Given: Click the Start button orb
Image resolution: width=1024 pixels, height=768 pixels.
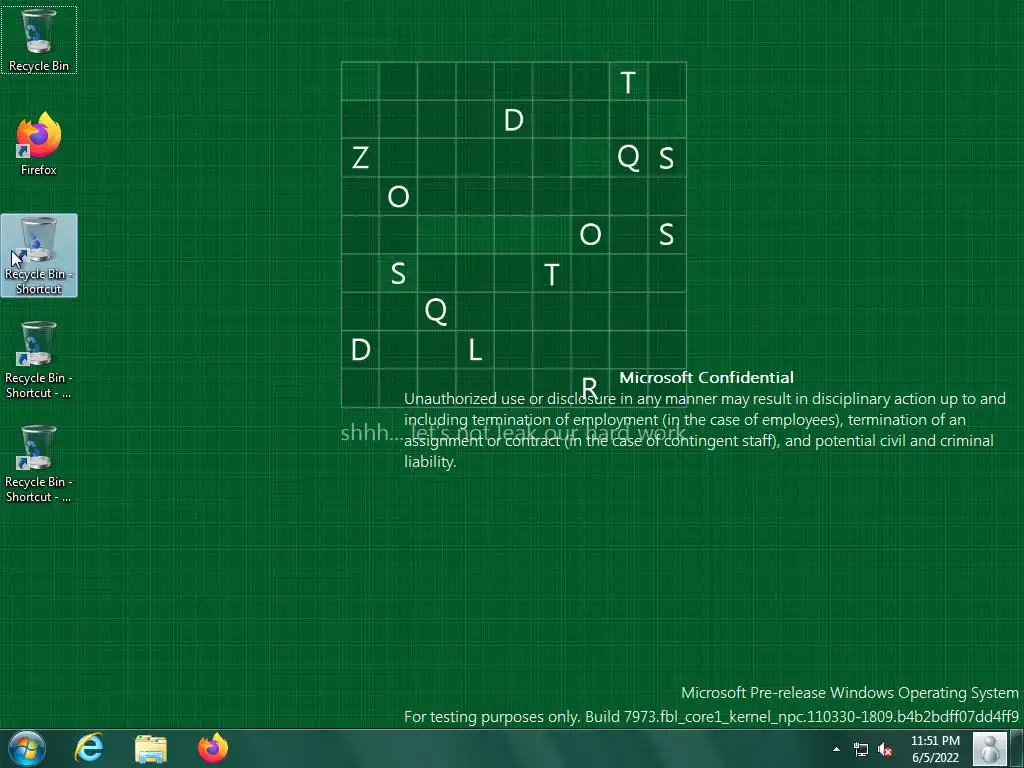Looking at the screenshot, I should pos(27,748).
